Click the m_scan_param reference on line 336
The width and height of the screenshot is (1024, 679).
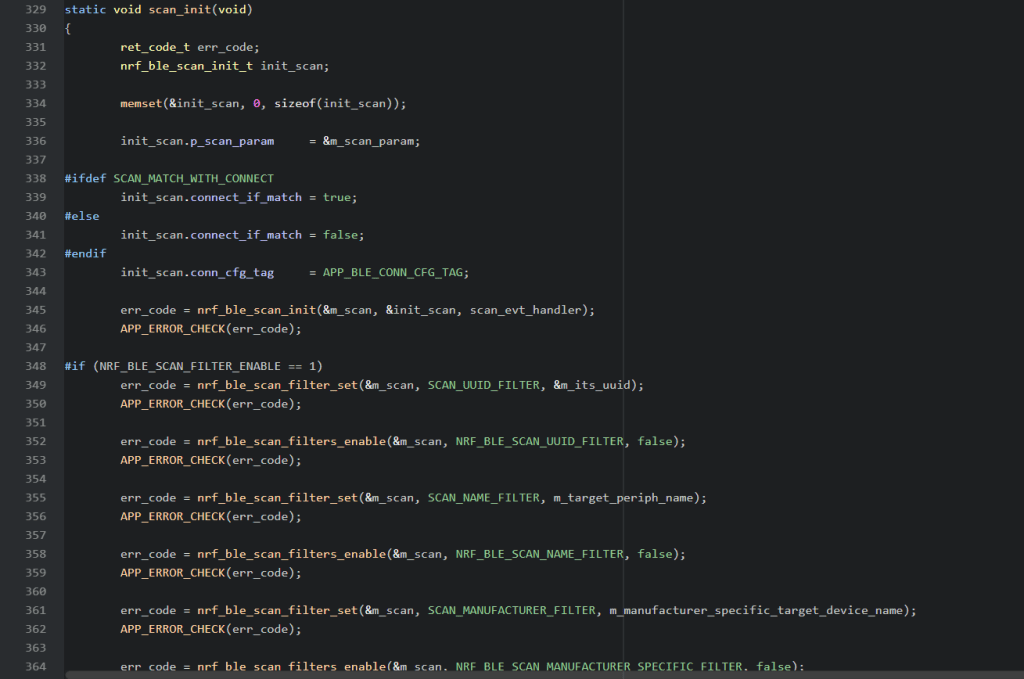[374, 141]
